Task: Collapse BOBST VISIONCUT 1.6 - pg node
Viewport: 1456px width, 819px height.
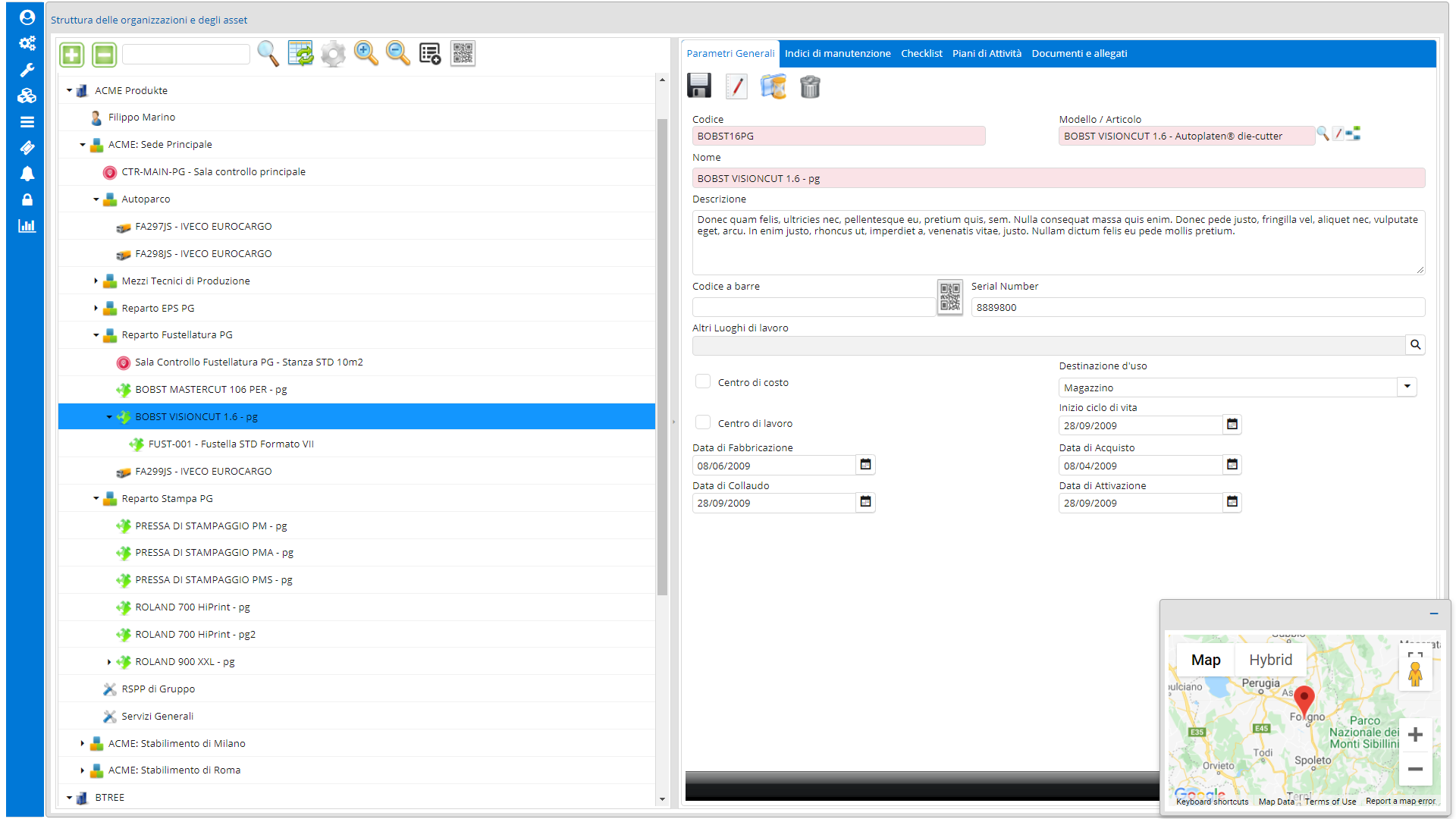Action: [109, 416]
